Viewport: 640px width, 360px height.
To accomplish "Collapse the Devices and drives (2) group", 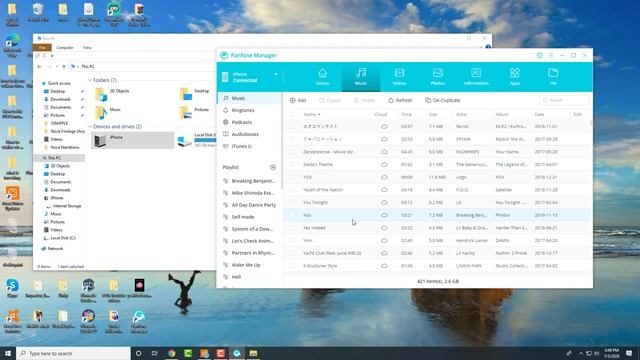I will pos(90,127).
